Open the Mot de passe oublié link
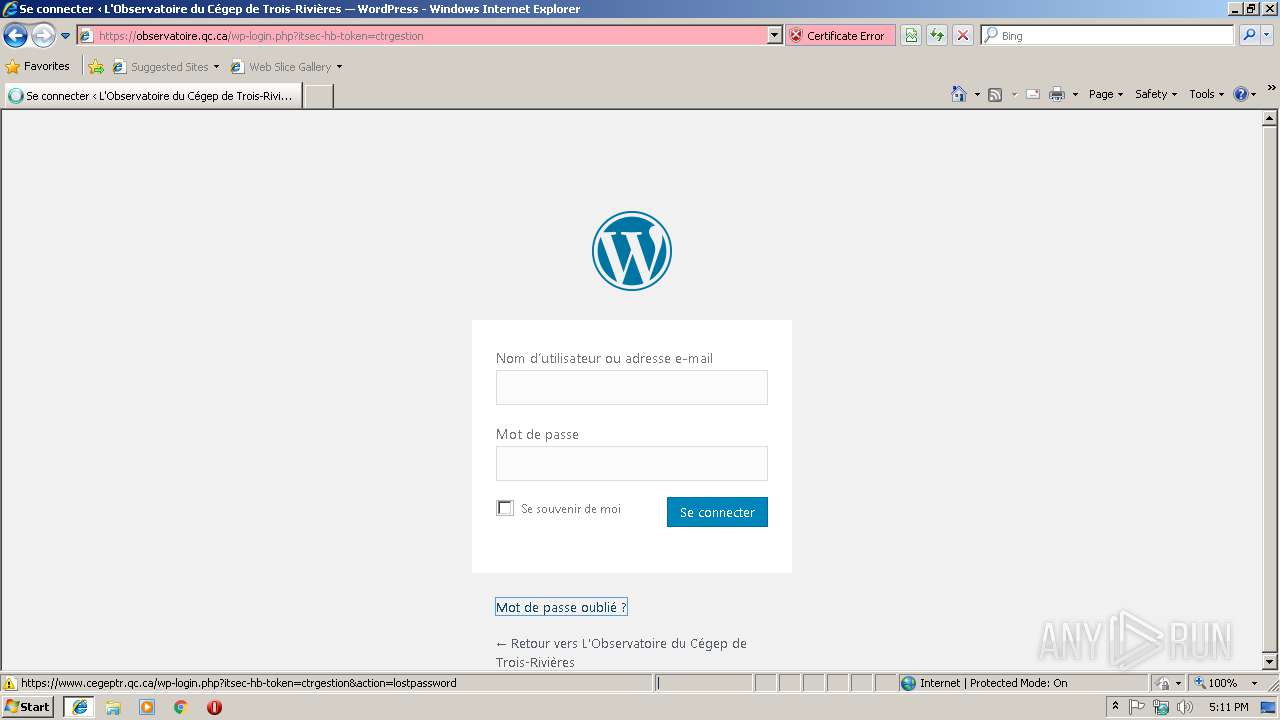This screenshot has width=1280, height=720. (561, 607)
